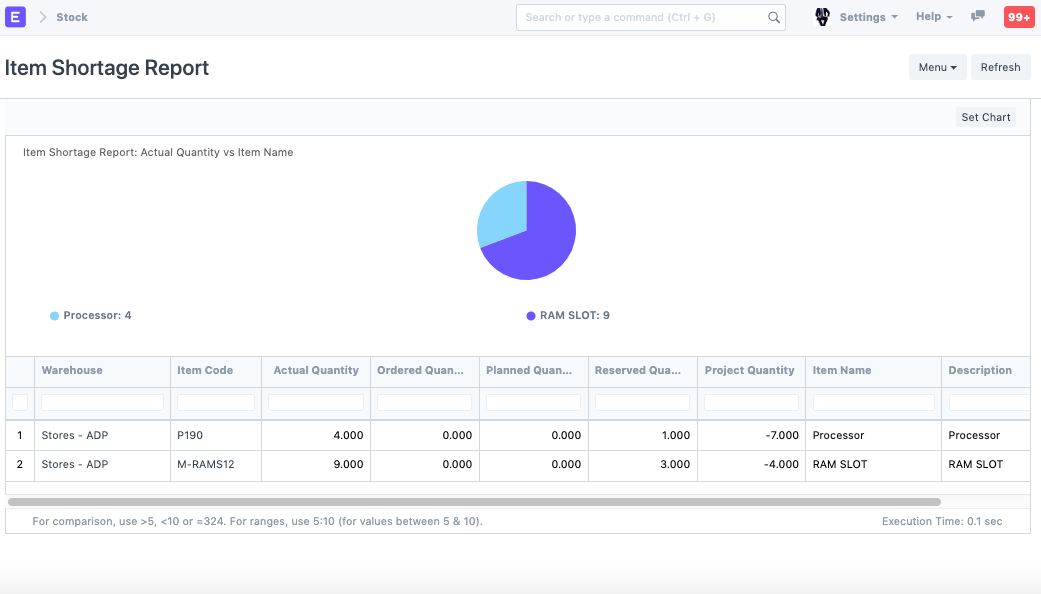Go to the Stock breadcrumb
Image resolution: width=1041 pixels, height=594 pixels.
click(x=72, y=17)
